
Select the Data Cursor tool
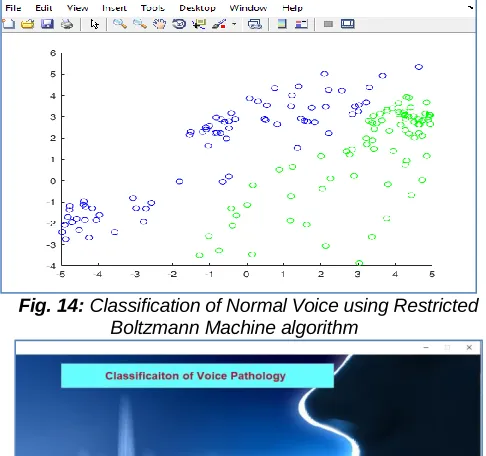[x=199, y=24]
